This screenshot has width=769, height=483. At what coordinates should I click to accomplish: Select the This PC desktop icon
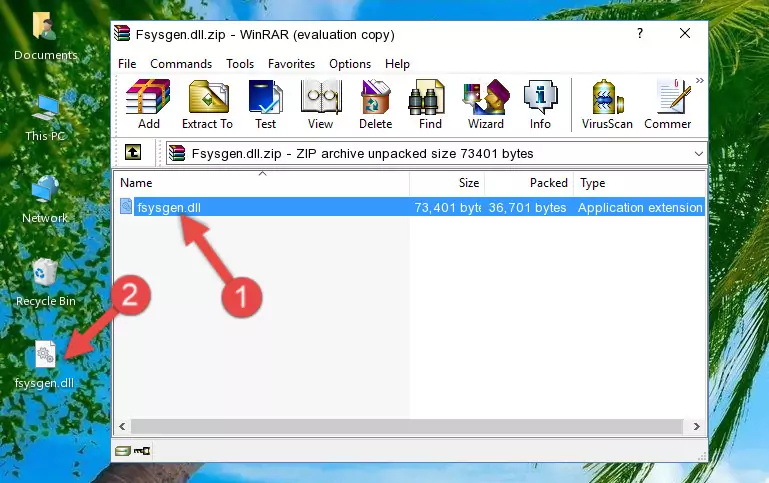[45, 118]
